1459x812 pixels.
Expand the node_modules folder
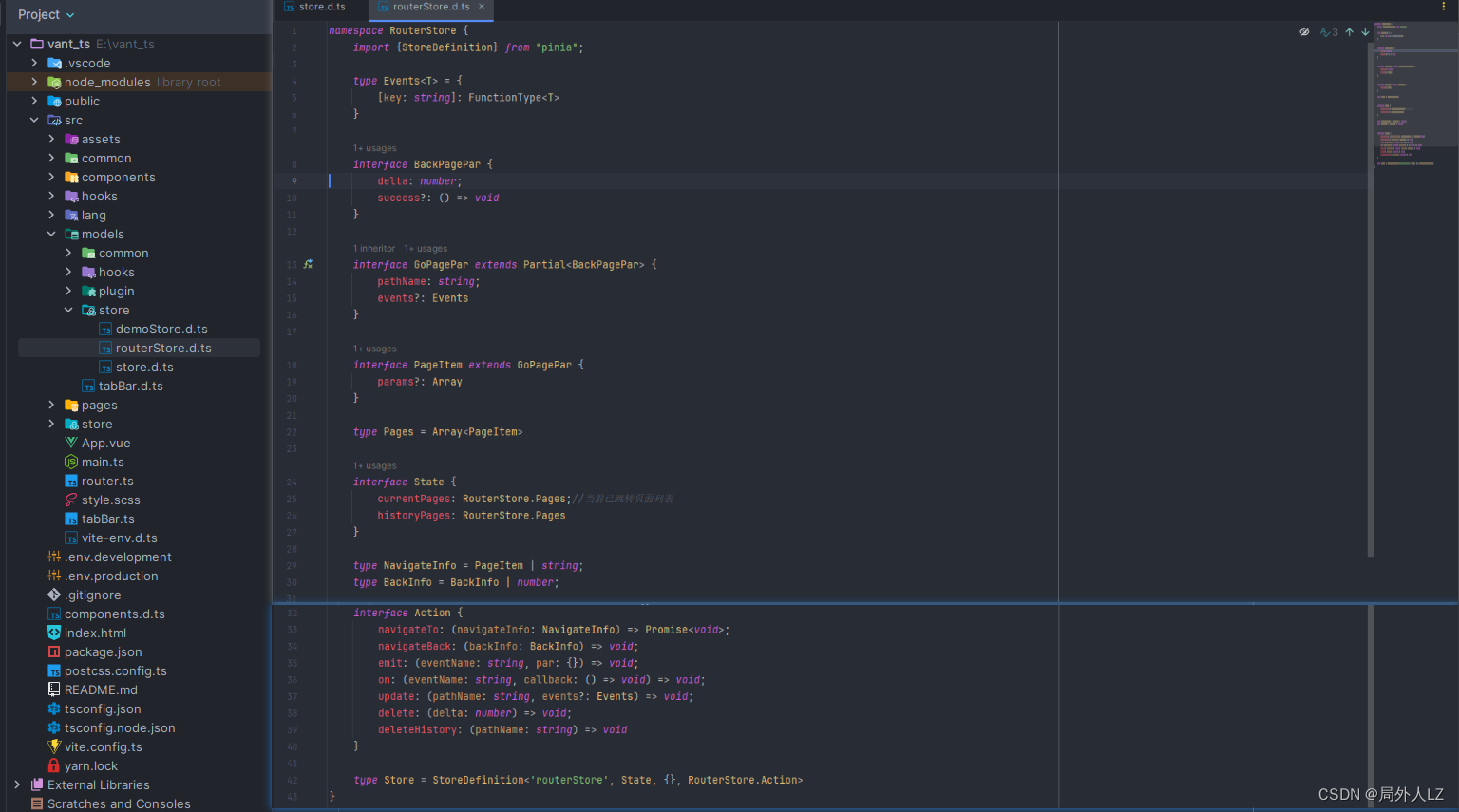[x=34, y=82]
